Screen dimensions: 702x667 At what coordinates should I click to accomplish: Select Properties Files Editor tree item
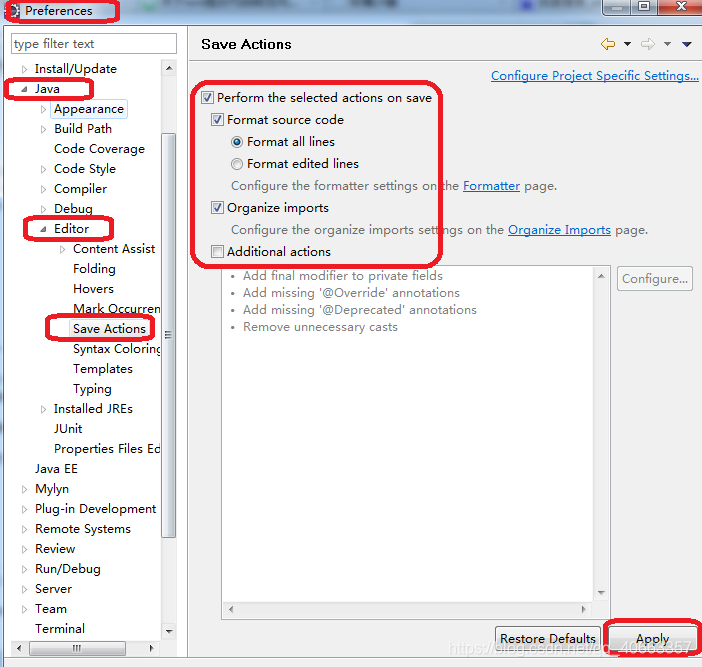coord(107,449)
